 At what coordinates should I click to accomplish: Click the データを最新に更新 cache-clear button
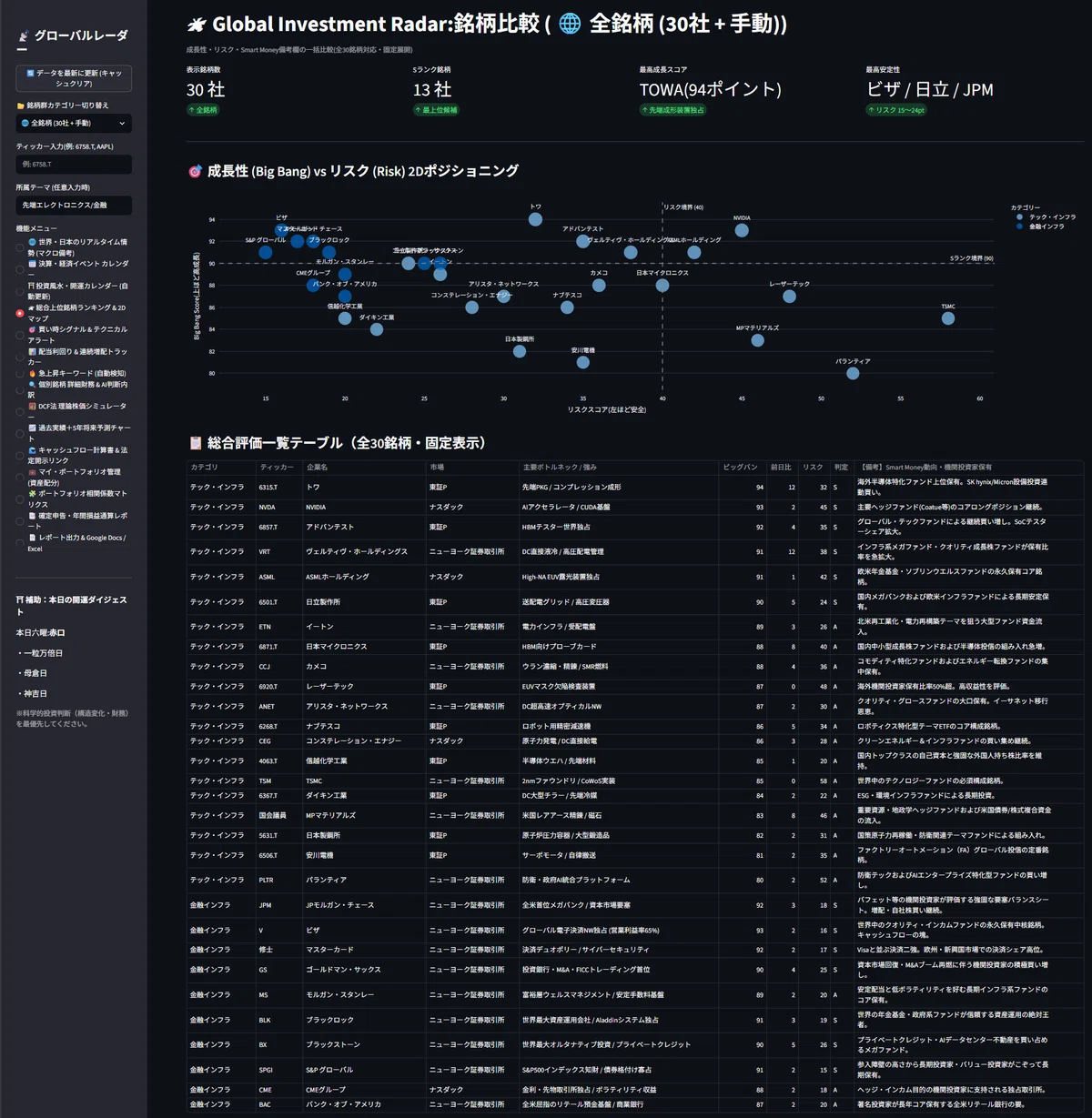pyautogui.click(x=74, y=78)
